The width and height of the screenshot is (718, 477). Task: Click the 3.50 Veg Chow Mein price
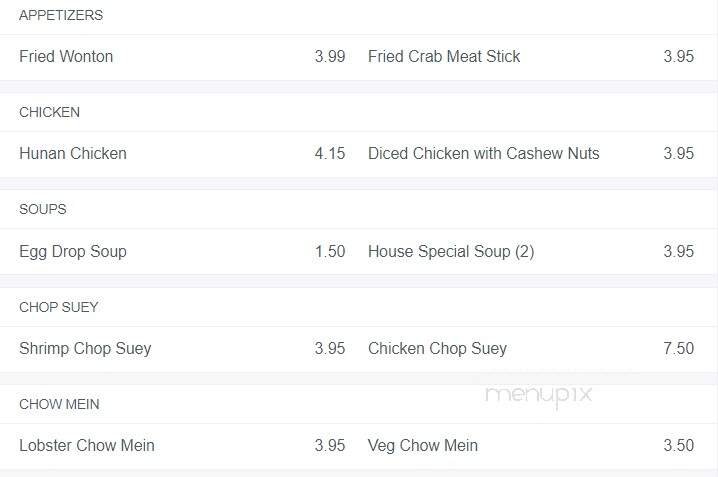(678, 446)
